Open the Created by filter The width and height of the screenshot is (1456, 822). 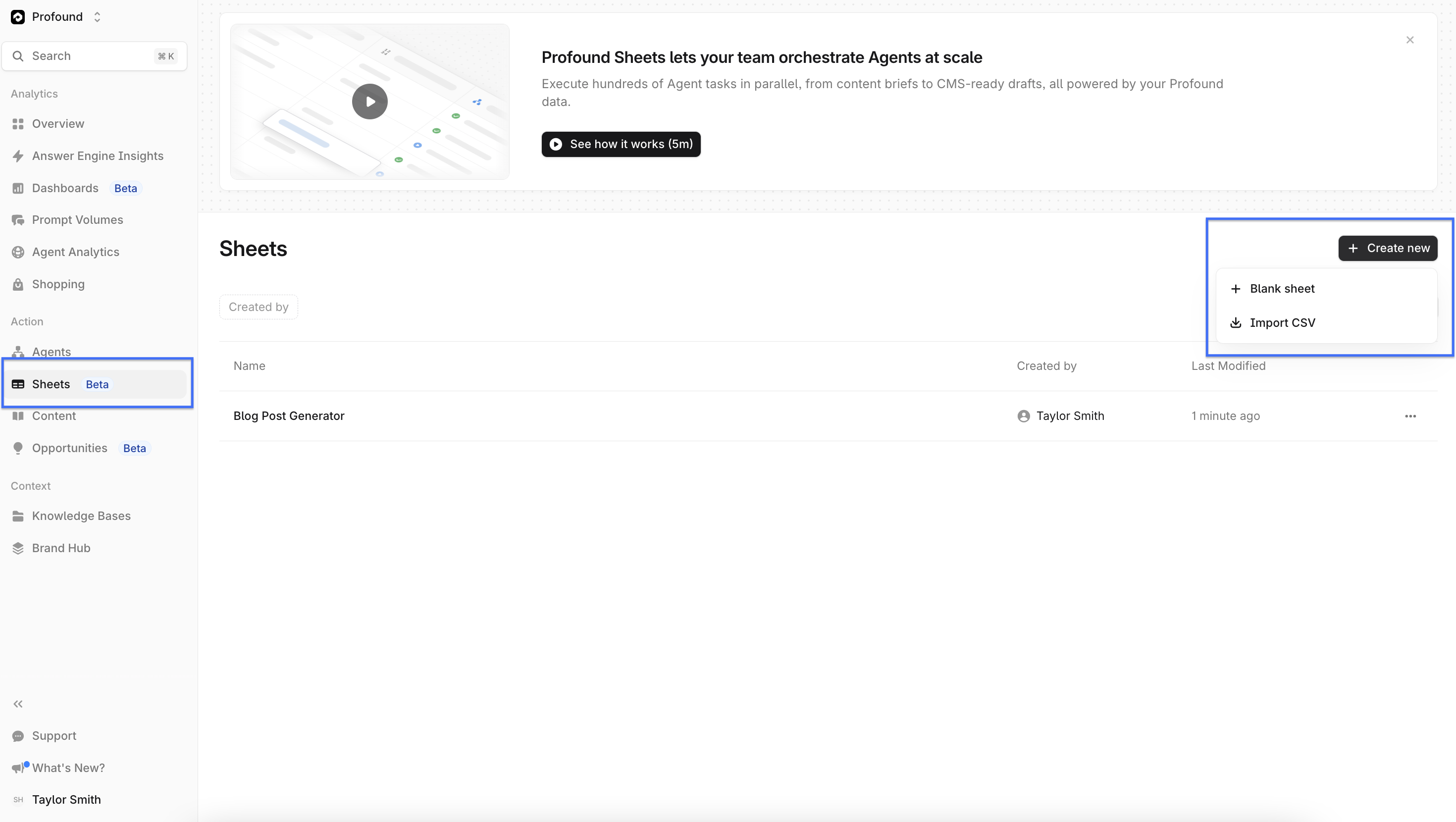pyautogui.click(x=259, y=307)
